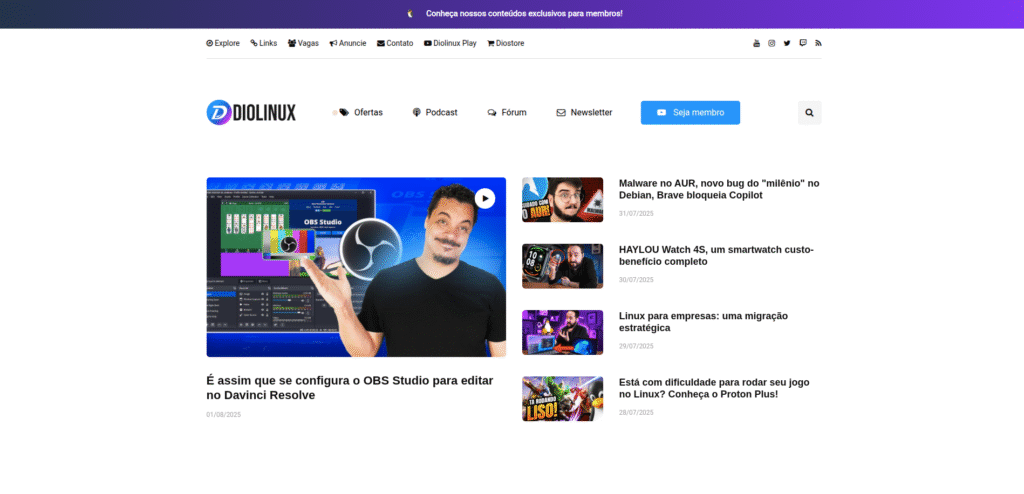Open the Anuncie page
The width and height of the screenshot is (1024, 494).
pyautogui.click(x=347, y=43)
